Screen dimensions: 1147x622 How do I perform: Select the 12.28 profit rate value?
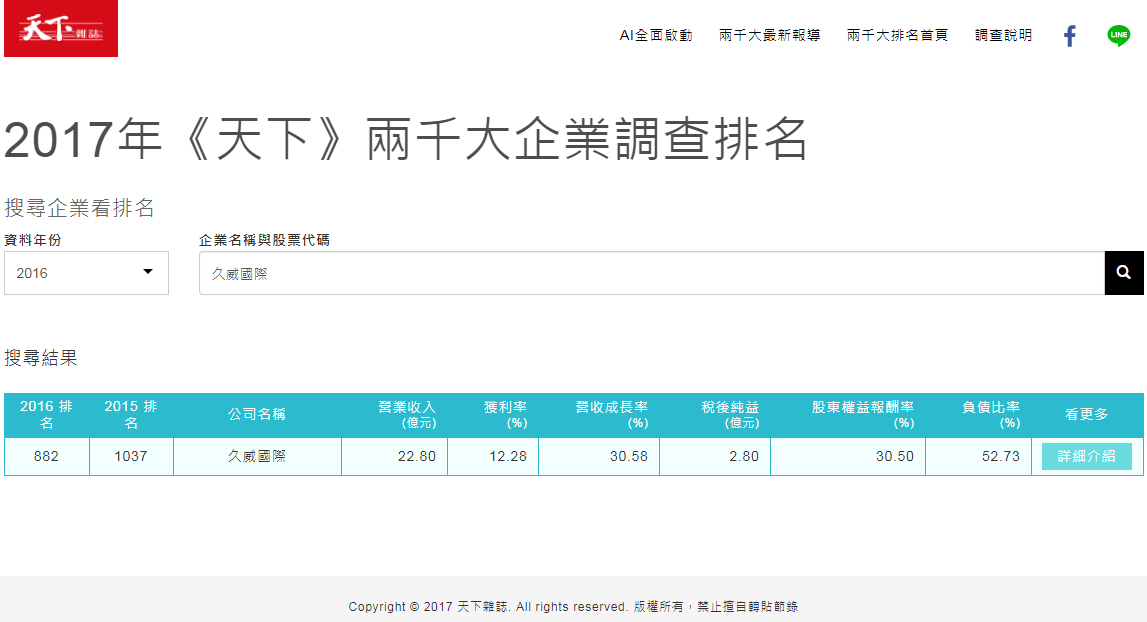[x=508, y=456]
